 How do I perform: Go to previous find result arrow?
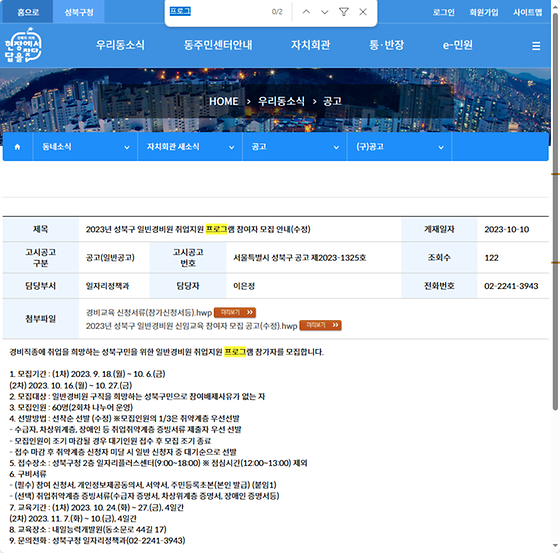coord(306,12)
